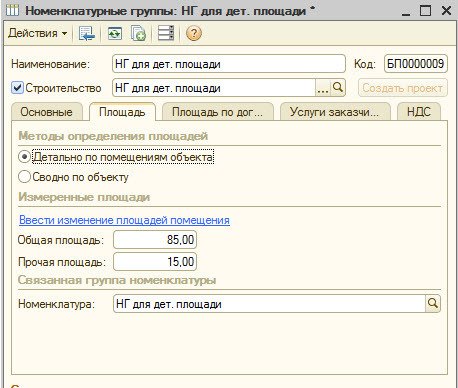This screenshot has height=388, width=458.
Task: Click the list navigation toolbar icon
Action: click(166, 33)
